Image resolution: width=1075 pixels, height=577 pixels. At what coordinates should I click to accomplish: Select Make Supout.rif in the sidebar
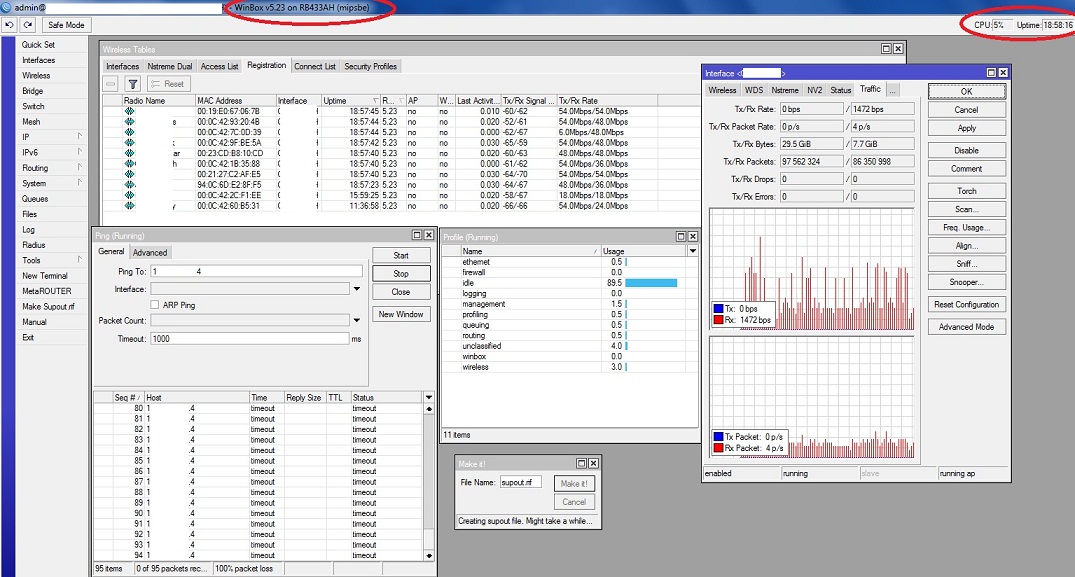(48, 306)
